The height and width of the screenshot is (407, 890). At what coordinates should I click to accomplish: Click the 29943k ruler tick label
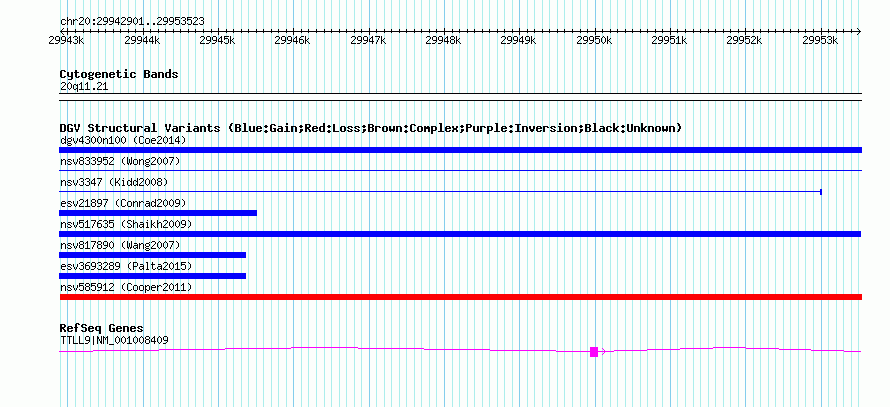click(x=66, y=40)
